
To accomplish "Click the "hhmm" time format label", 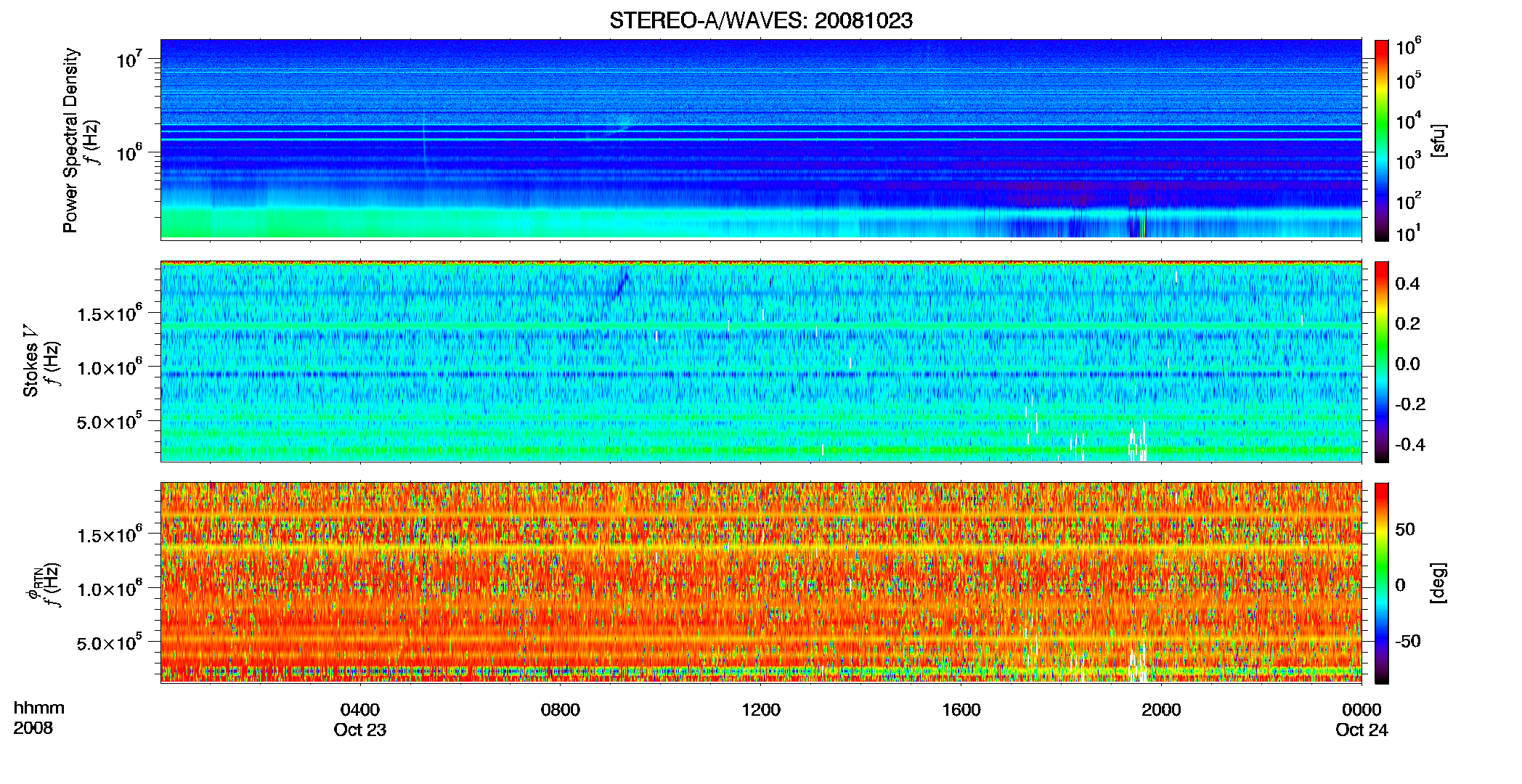I will tap(39, 708).
